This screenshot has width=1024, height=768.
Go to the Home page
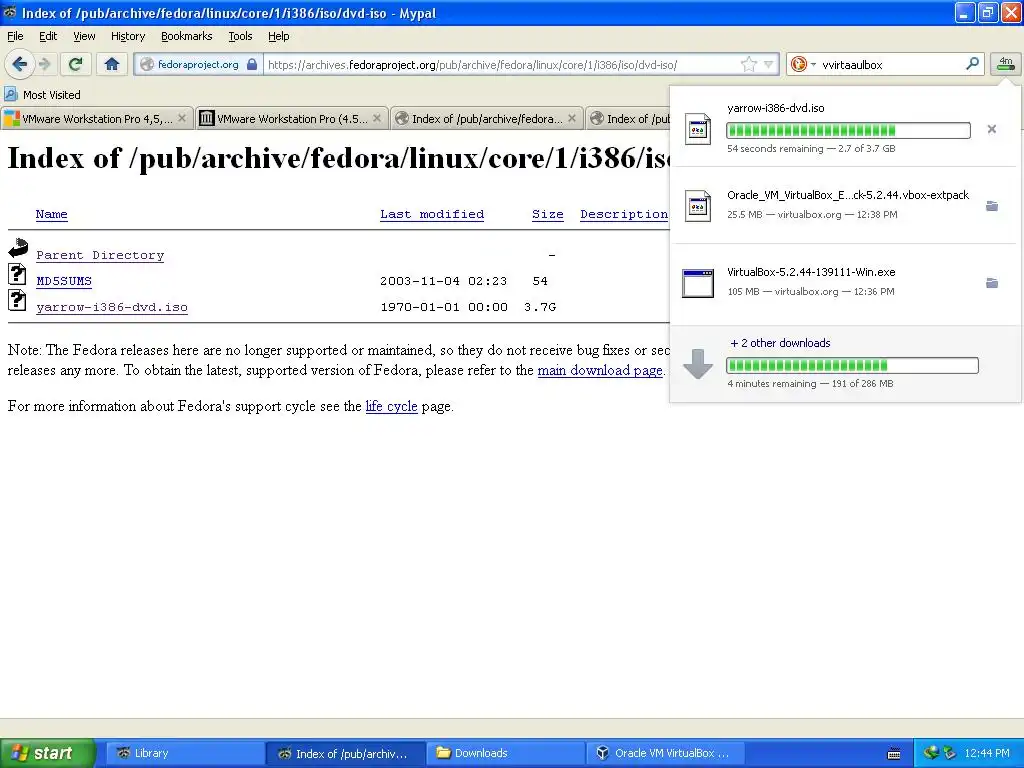[112, 64]
